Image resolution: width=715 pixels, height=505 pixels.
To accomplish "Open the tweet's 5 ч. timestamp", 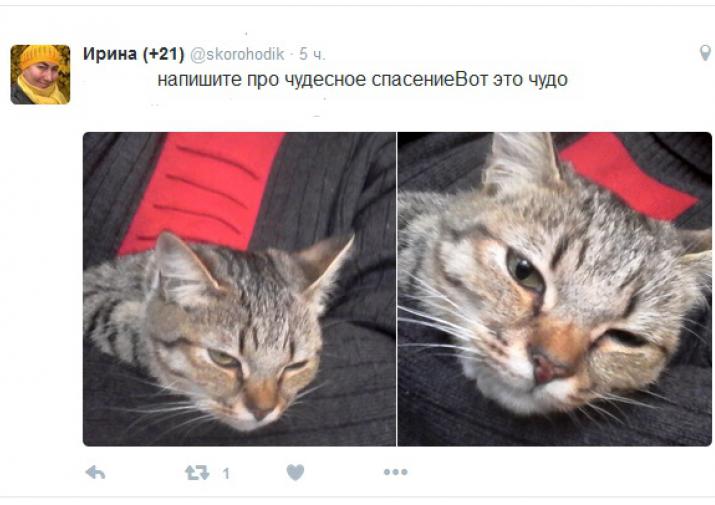I will 312,54.
